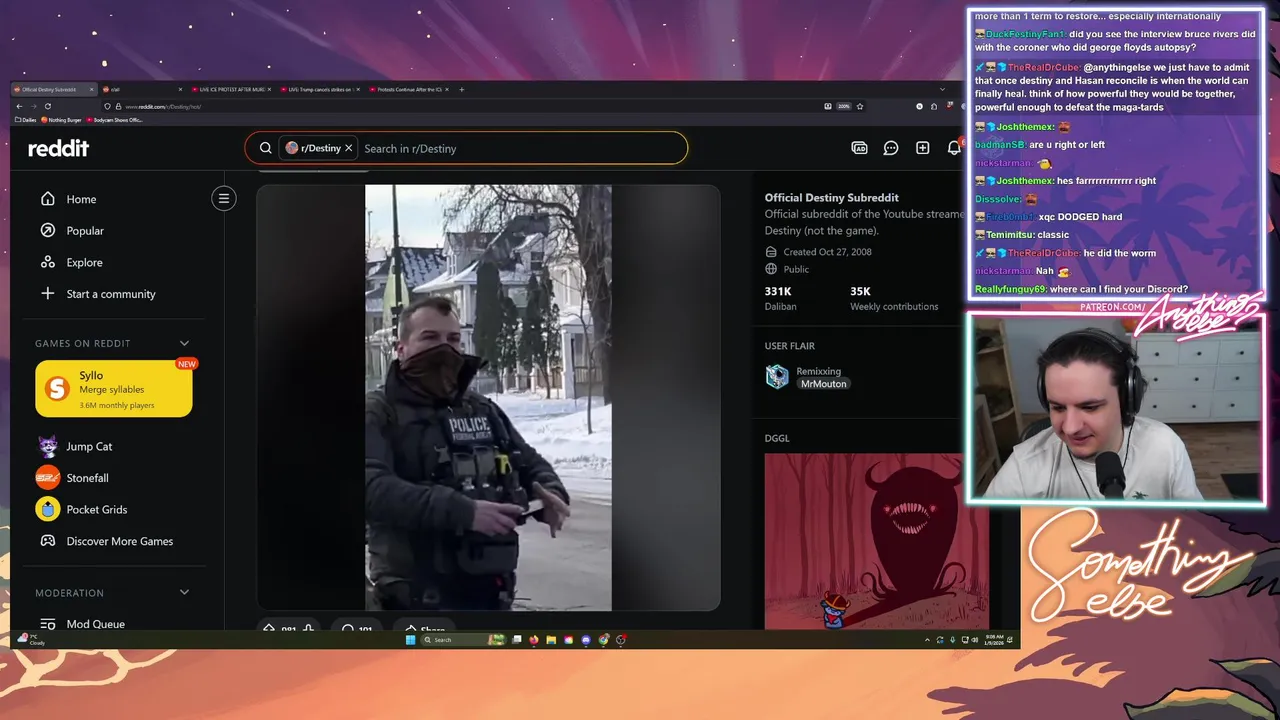This screenshot has width=1280, height=720.
Task: Open the browser tab list chevron
Action: tap(942, 89)
